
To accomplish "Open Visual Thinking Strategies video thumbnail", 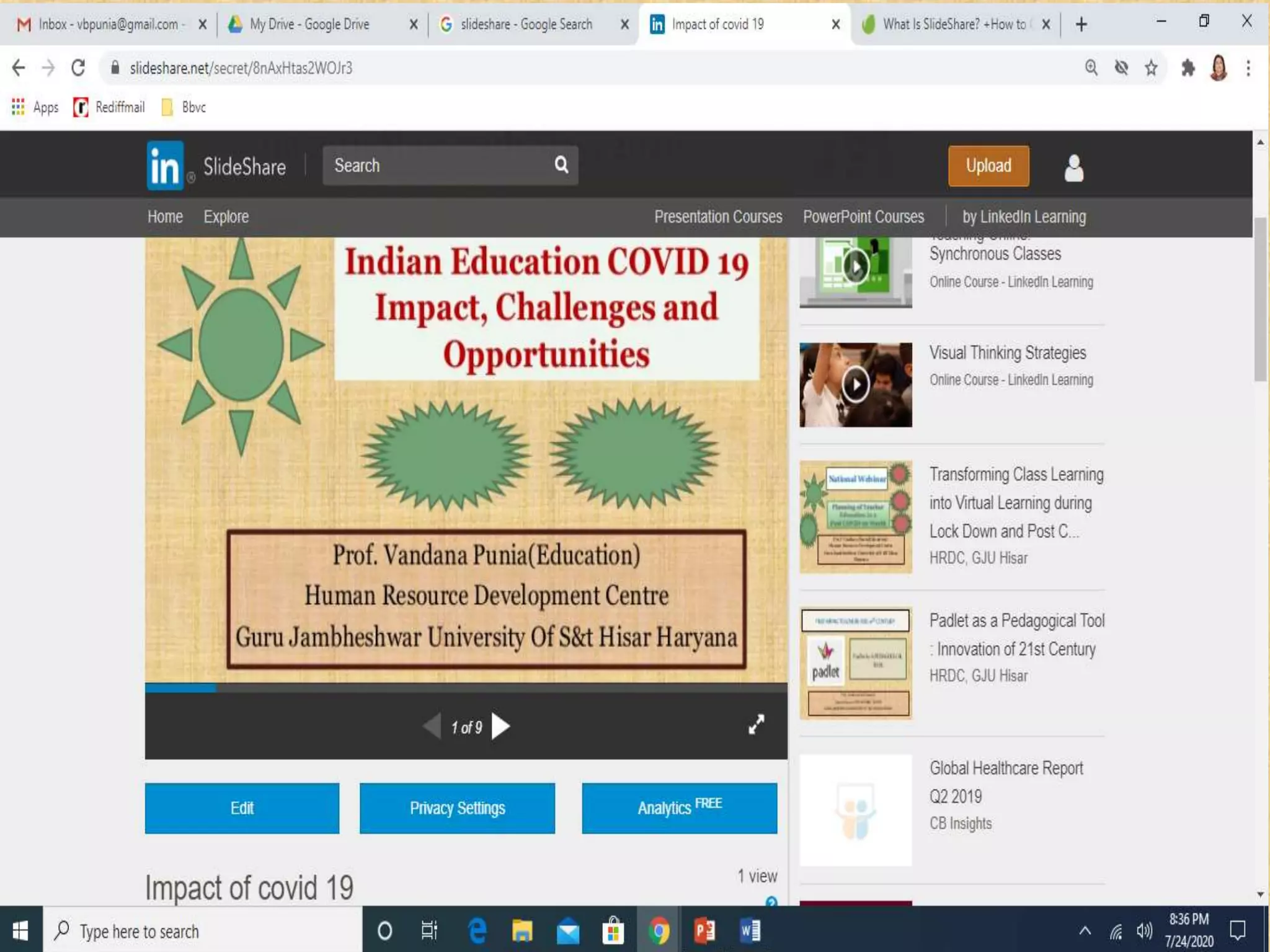I will (855, 385).
